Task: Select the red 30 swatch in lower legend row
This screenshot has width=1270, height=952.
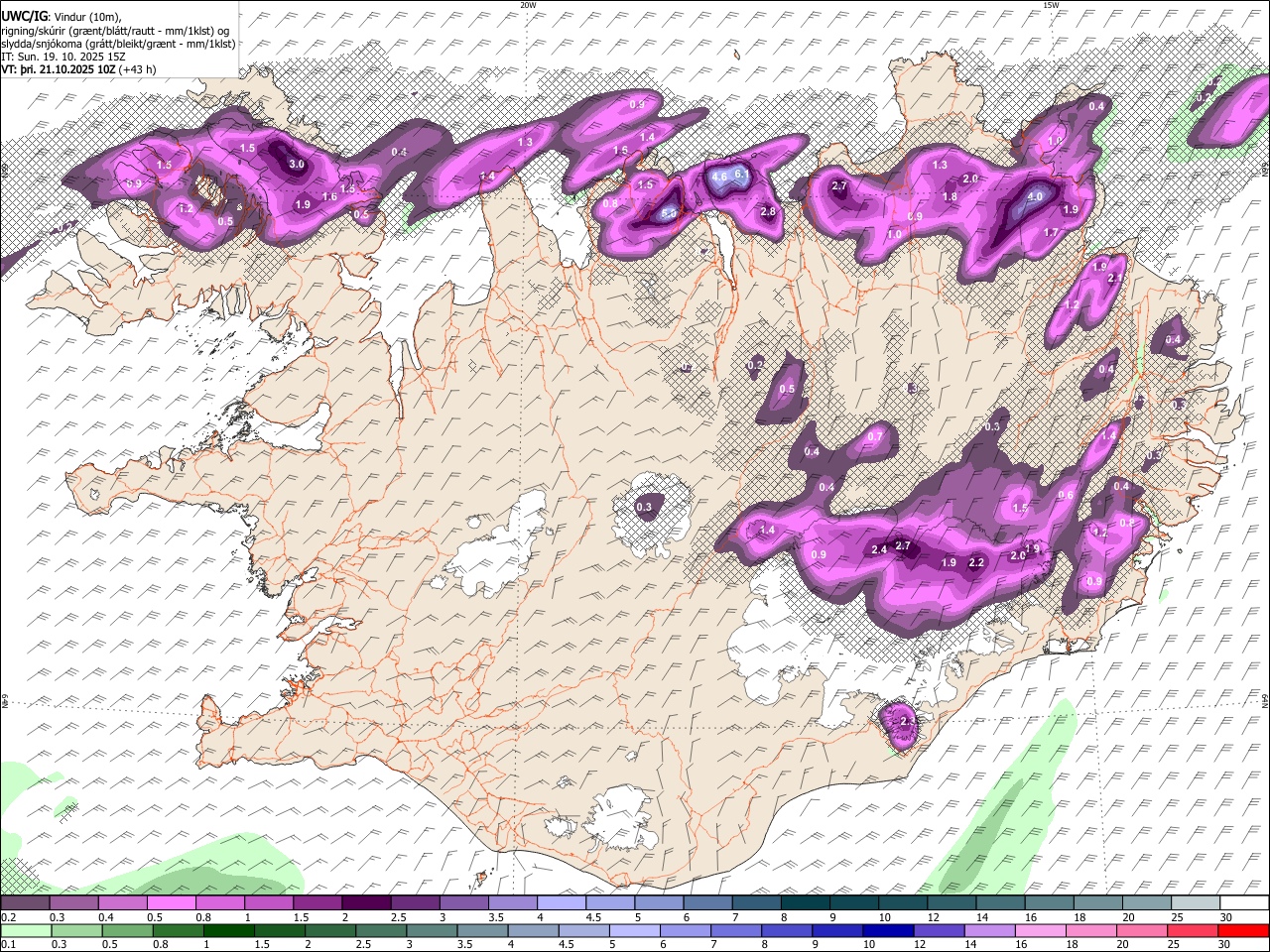Action: [x=1244, y=930]
